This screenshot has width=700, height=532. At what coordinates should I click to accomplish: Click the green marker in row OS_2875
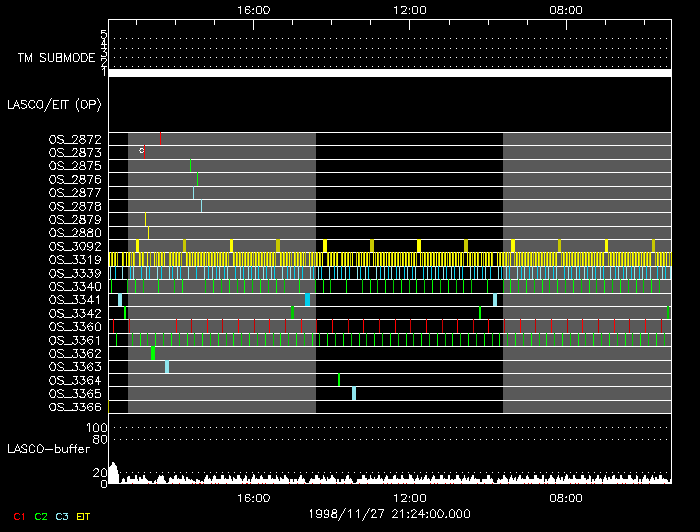click(x=190, y=165)
